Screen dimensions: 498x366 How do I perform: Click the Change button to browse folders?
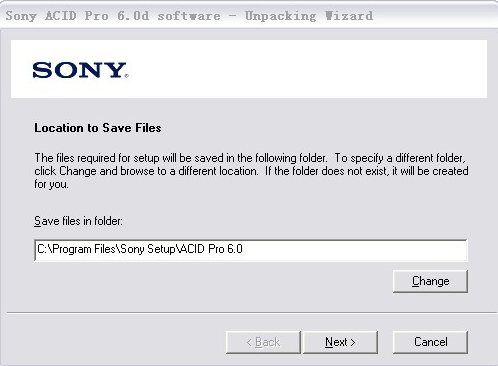point(430,281)
